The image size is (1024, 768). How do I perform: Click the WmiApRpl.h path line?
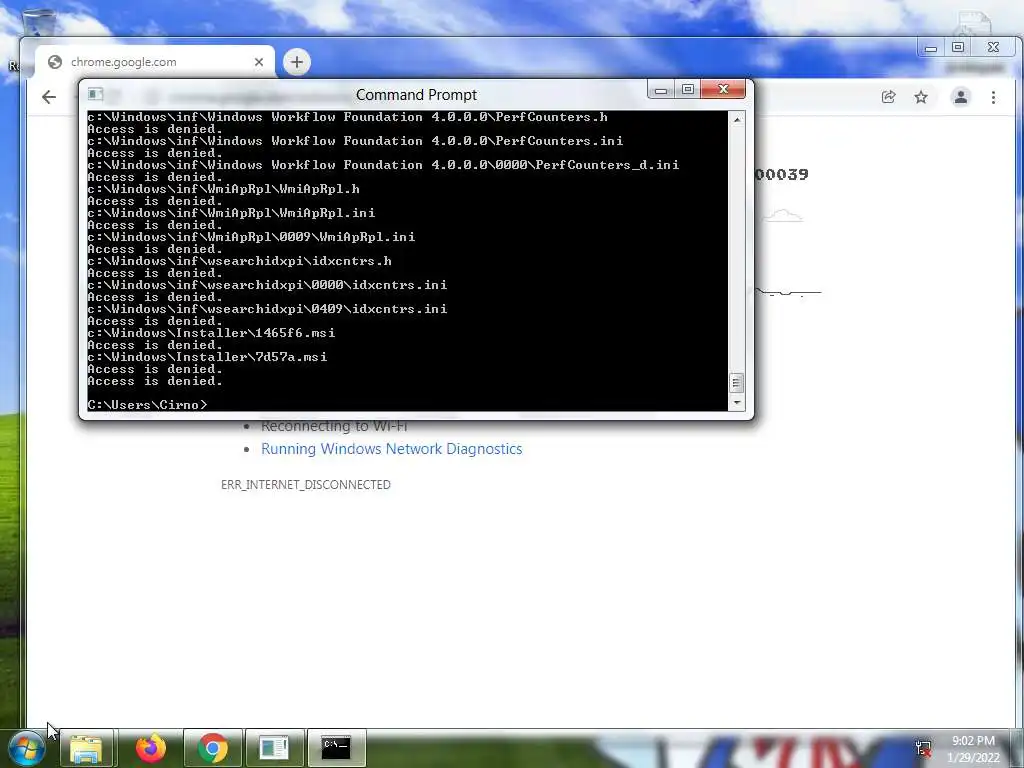223,189
